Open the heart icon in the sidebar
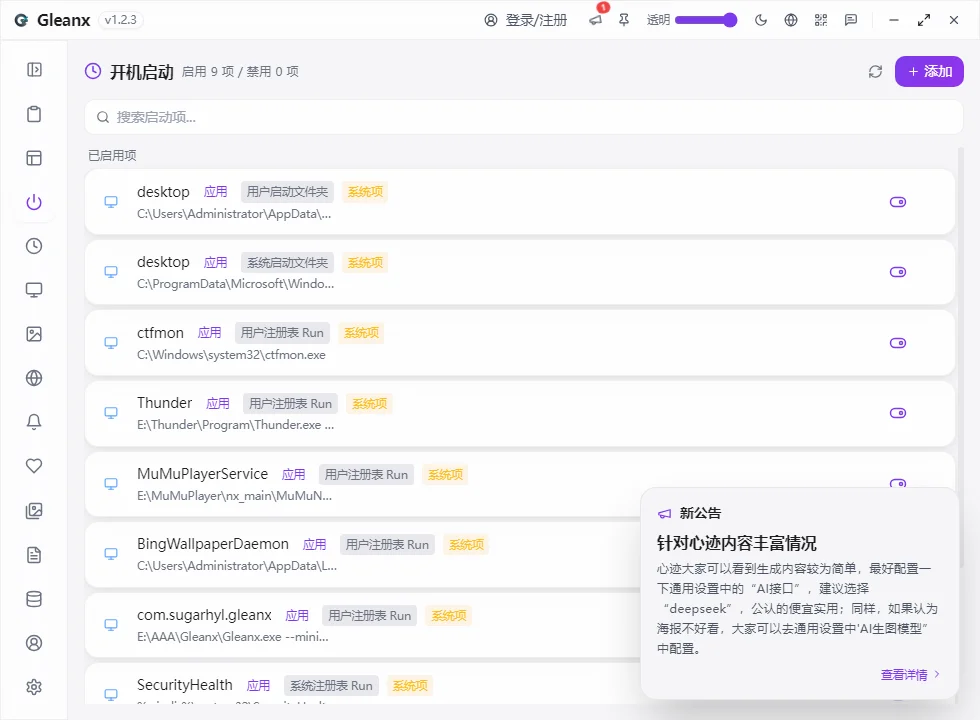The width and height of the screenshot is (980, 720). click(x=34, y=466)
